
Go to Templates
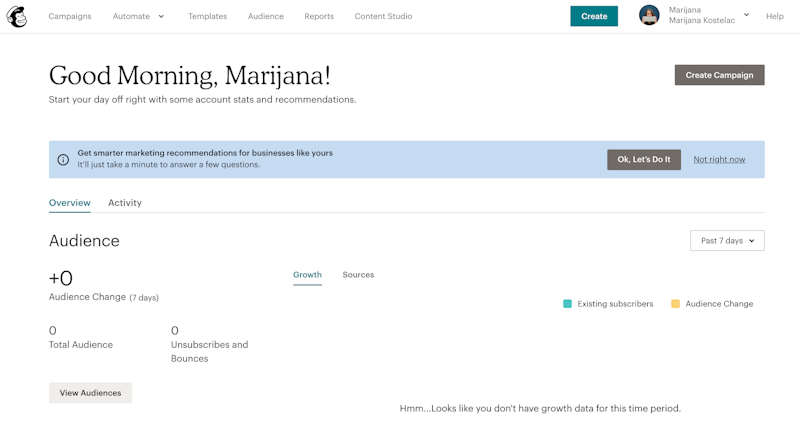(x=208, y=16)
